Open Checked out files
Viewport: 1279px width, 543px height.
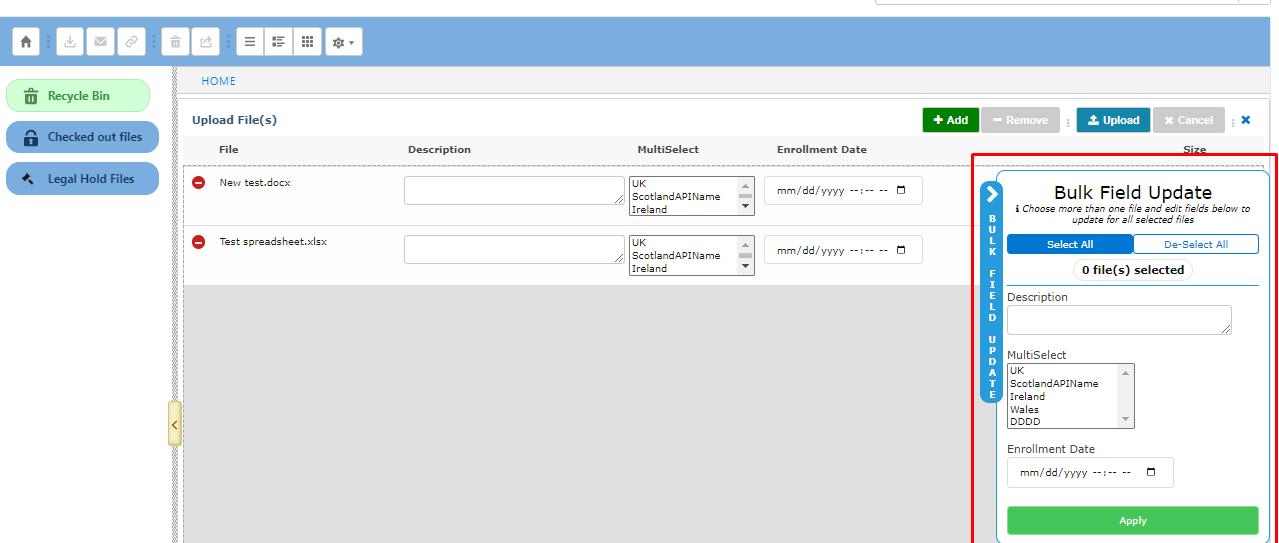click(82, 137)
